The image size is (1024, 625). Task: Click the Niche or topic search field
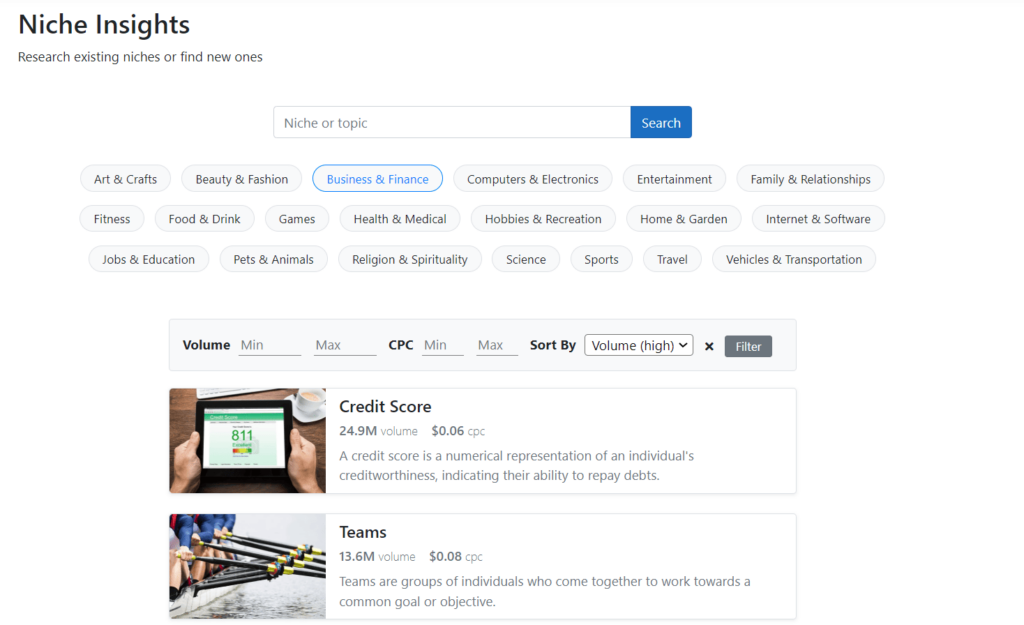(450, 121)
